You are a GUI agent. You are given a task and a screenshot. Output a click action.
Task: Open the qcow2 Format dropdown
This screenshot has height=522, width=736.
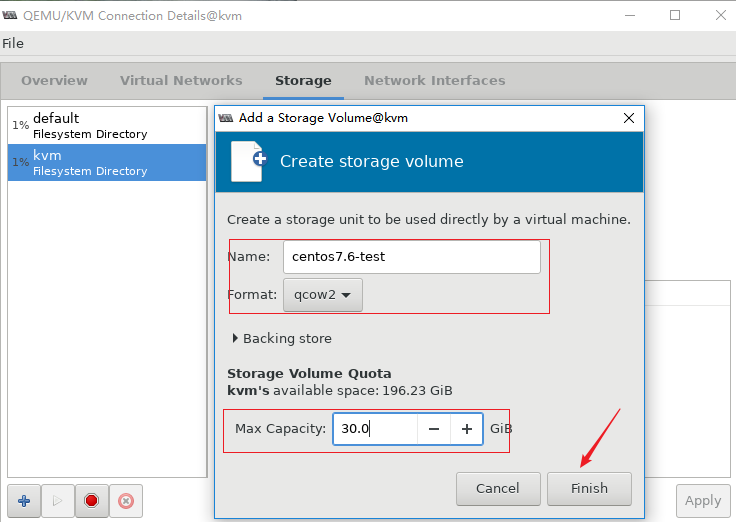coord(323,295)
